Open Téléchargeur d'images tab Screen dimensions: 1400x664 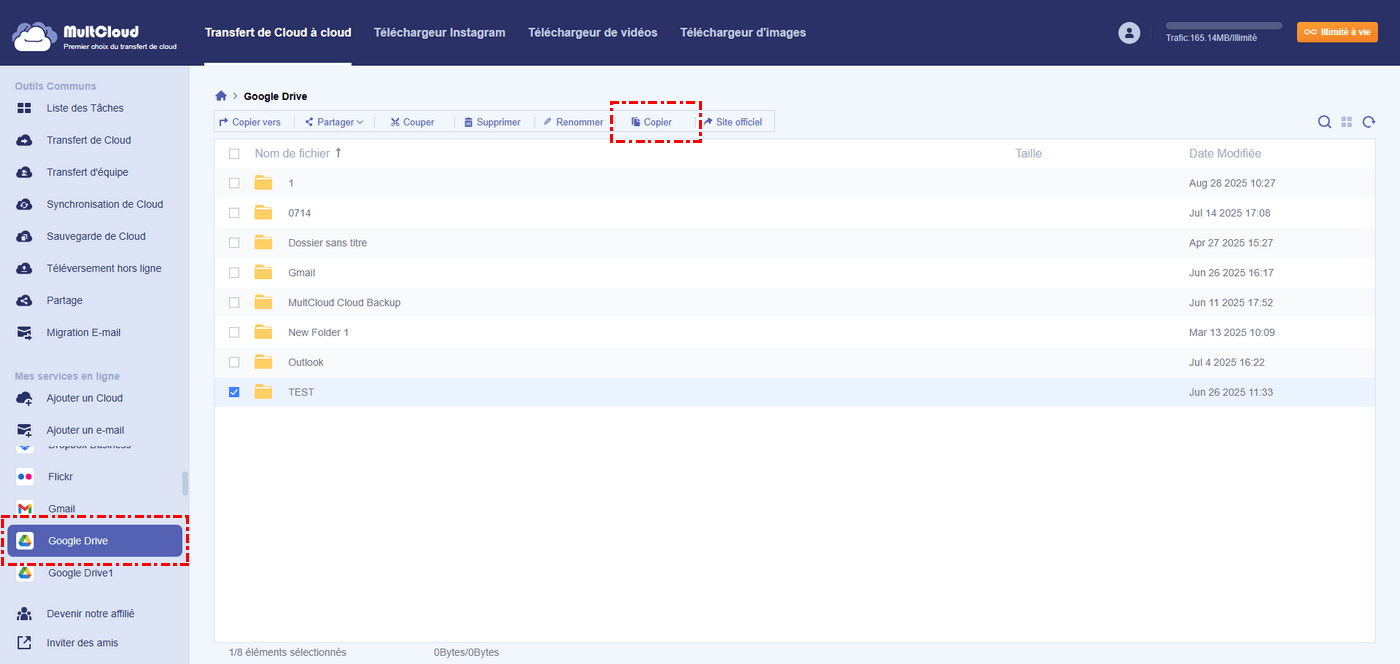(743, 33)
